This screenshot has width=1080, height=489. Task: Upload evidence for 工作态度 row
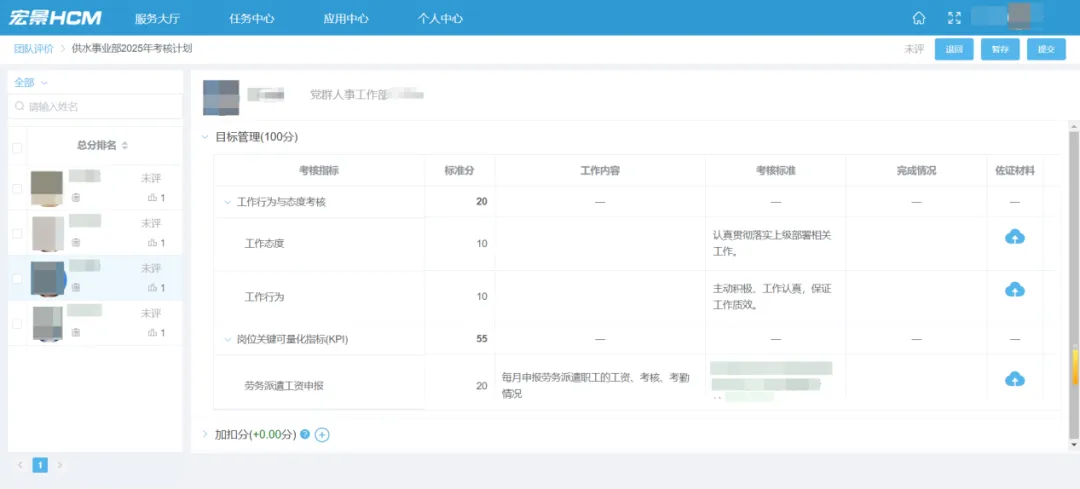[x=1015, y=237]
